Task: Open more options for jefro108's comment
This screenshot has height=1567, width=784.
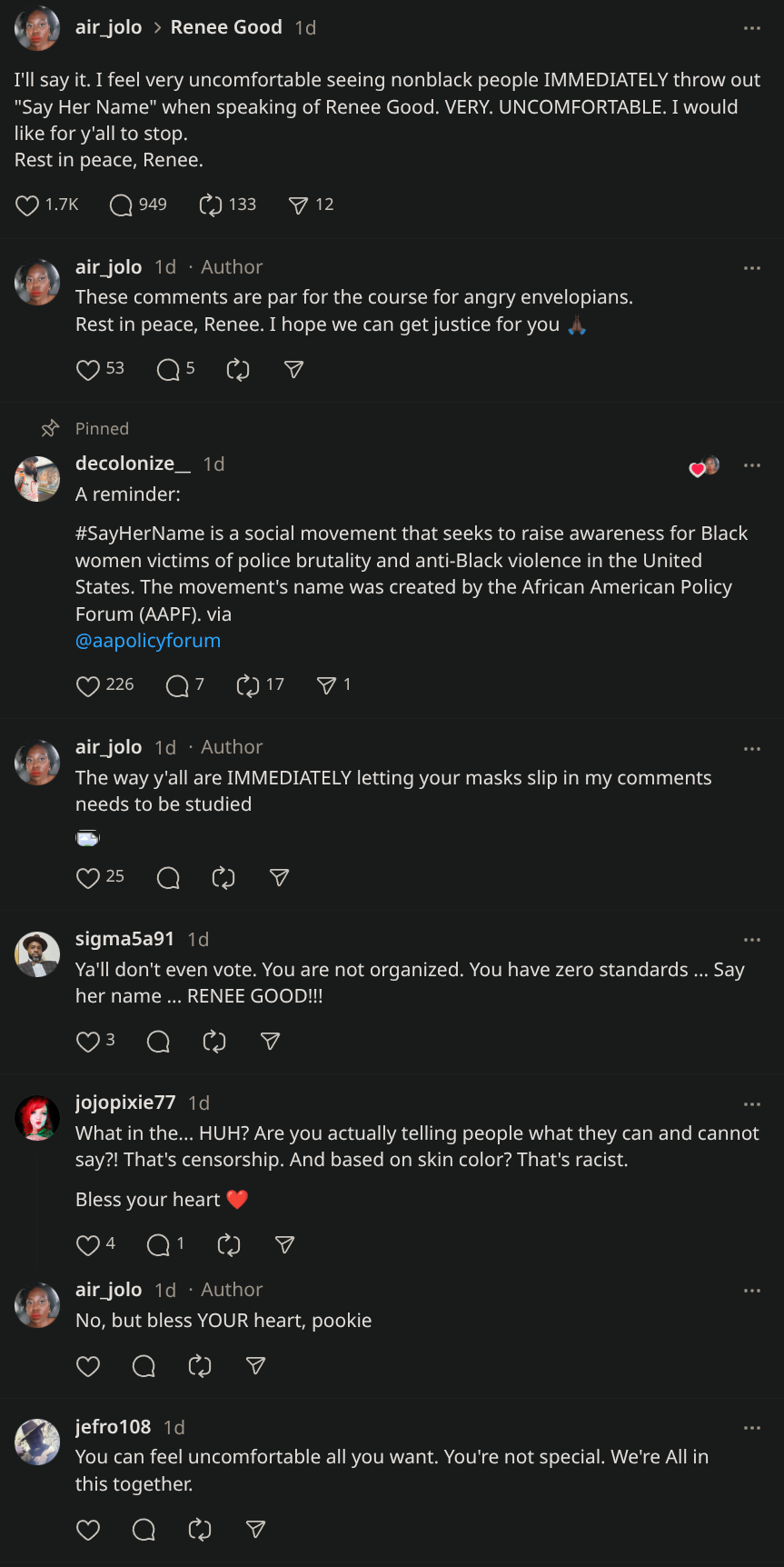Action: (x=751, y=1428)
